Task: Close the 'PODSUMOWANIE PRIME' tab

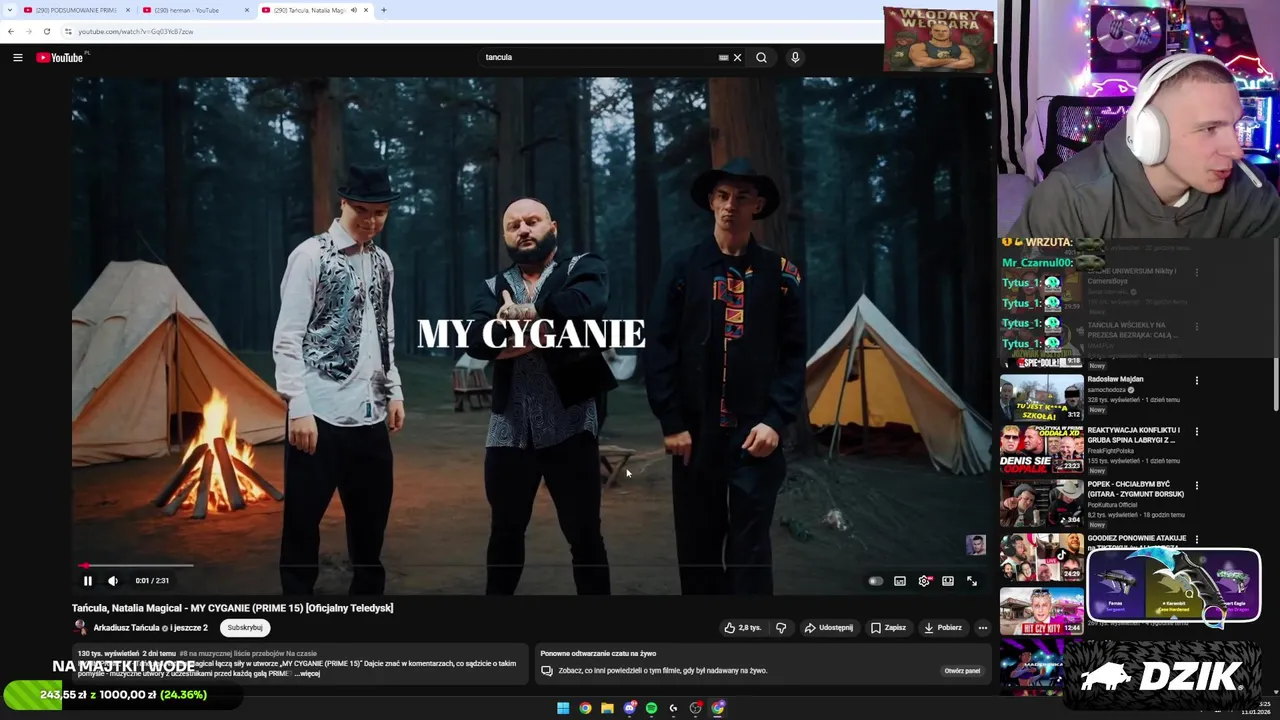Action: 128,10
